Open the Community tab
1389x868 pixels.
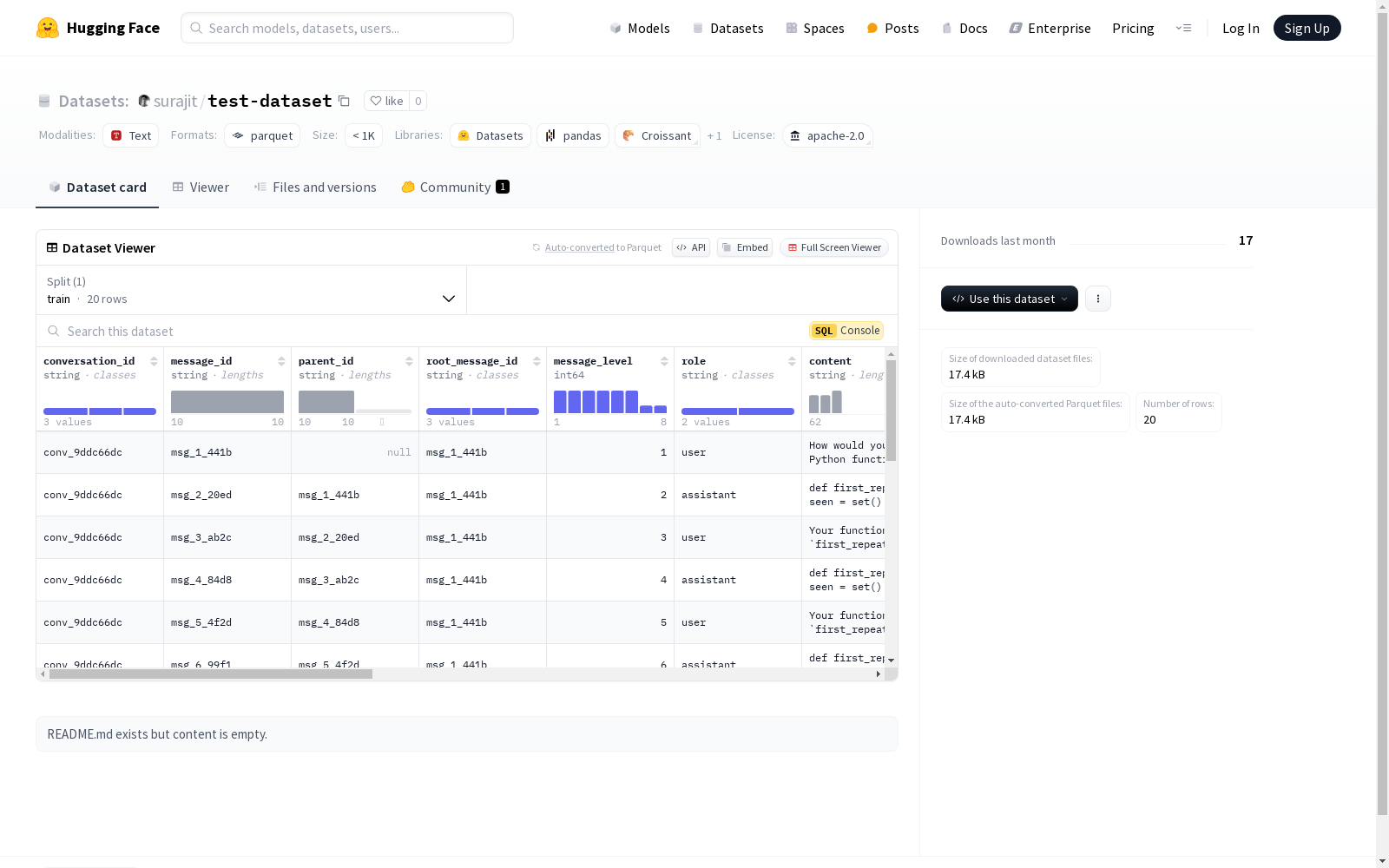[x=455, y=187]
